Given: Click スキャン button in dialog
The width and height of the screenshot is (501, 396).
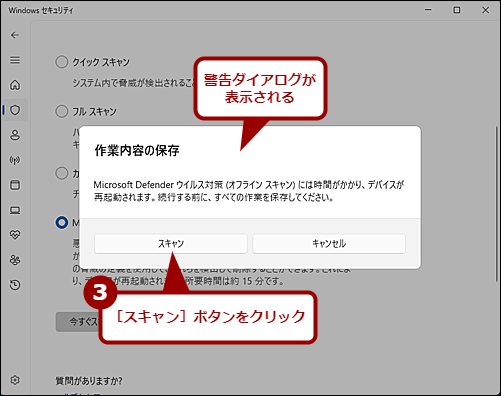Looking at the screenshot, I should [171, 244].
